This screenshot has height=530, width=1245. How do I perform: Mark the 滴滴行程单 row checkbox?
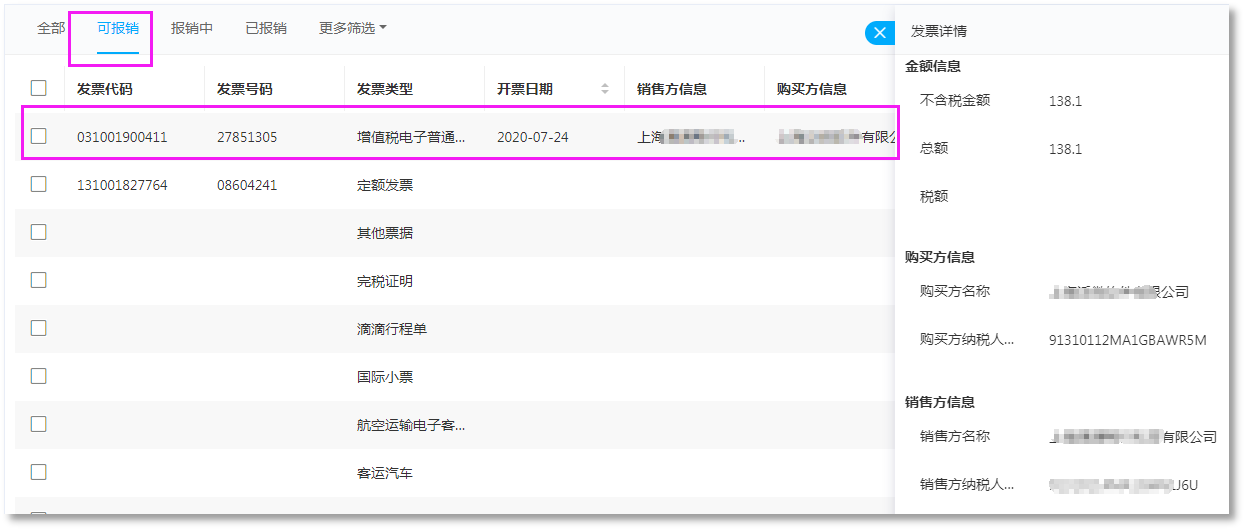[39, 328]
